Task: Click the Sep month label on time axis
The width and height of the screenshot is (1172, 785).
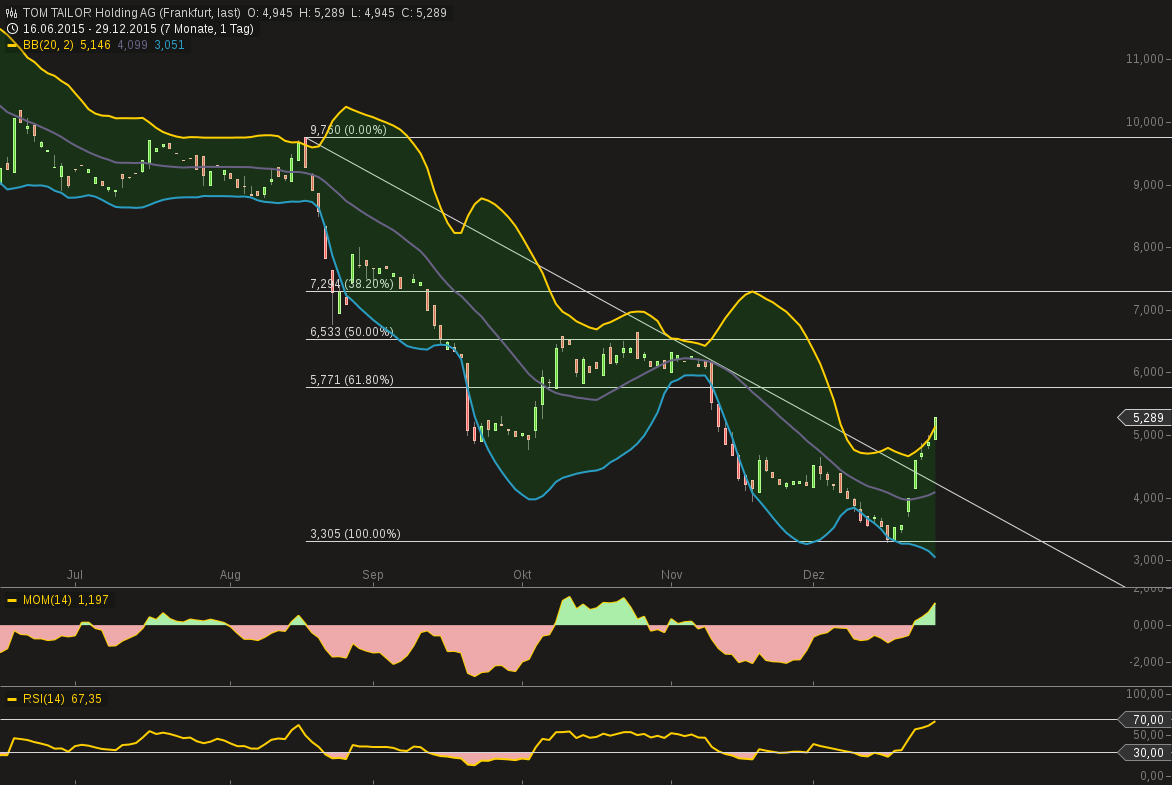Action: click(x=372, y=575)
